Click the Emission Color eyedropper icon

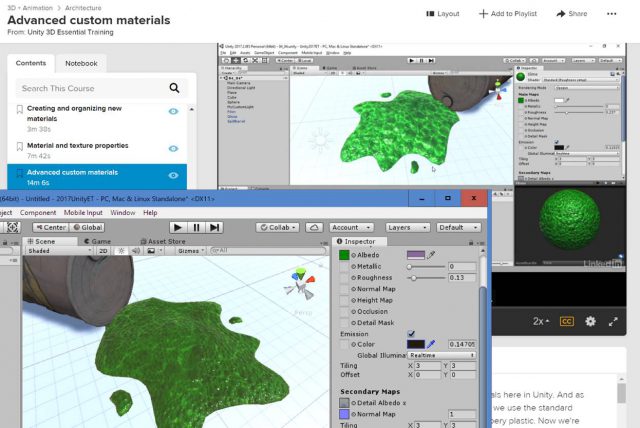431,344
